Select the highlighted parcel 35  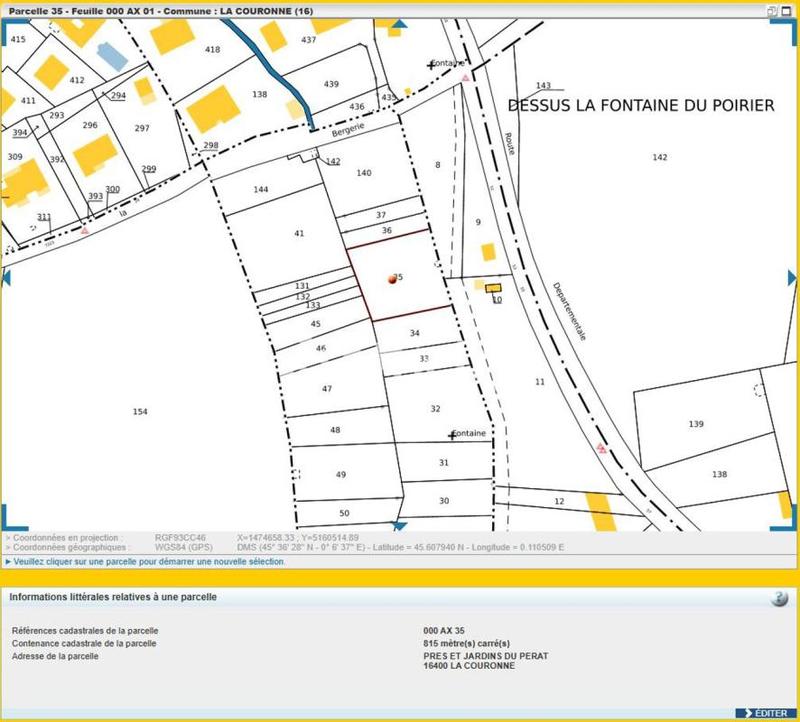393,278
